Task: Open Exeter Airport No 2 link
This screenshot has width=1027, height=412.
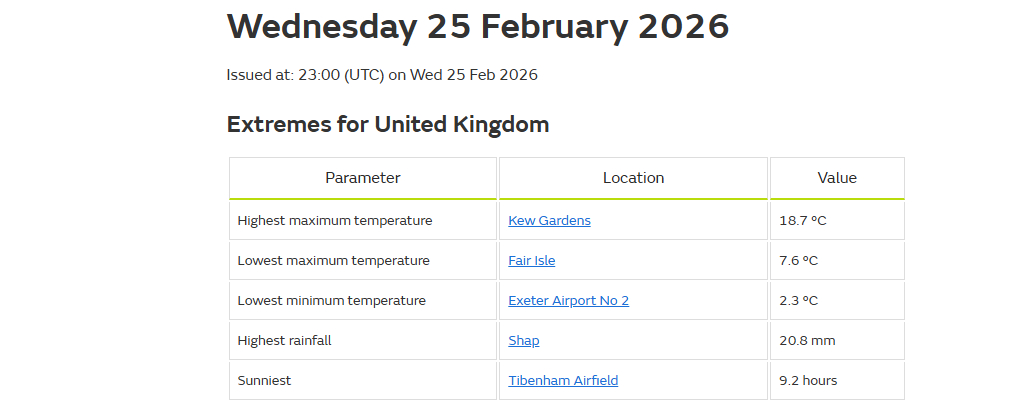Action: 568,300
